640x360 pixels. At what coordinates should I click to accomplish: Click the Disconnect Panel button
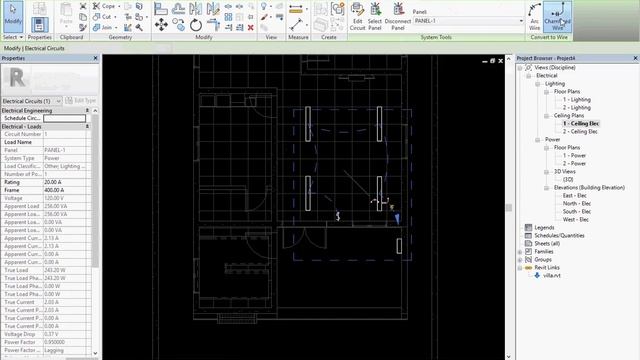pyautogui.click(x=398, y=16)
